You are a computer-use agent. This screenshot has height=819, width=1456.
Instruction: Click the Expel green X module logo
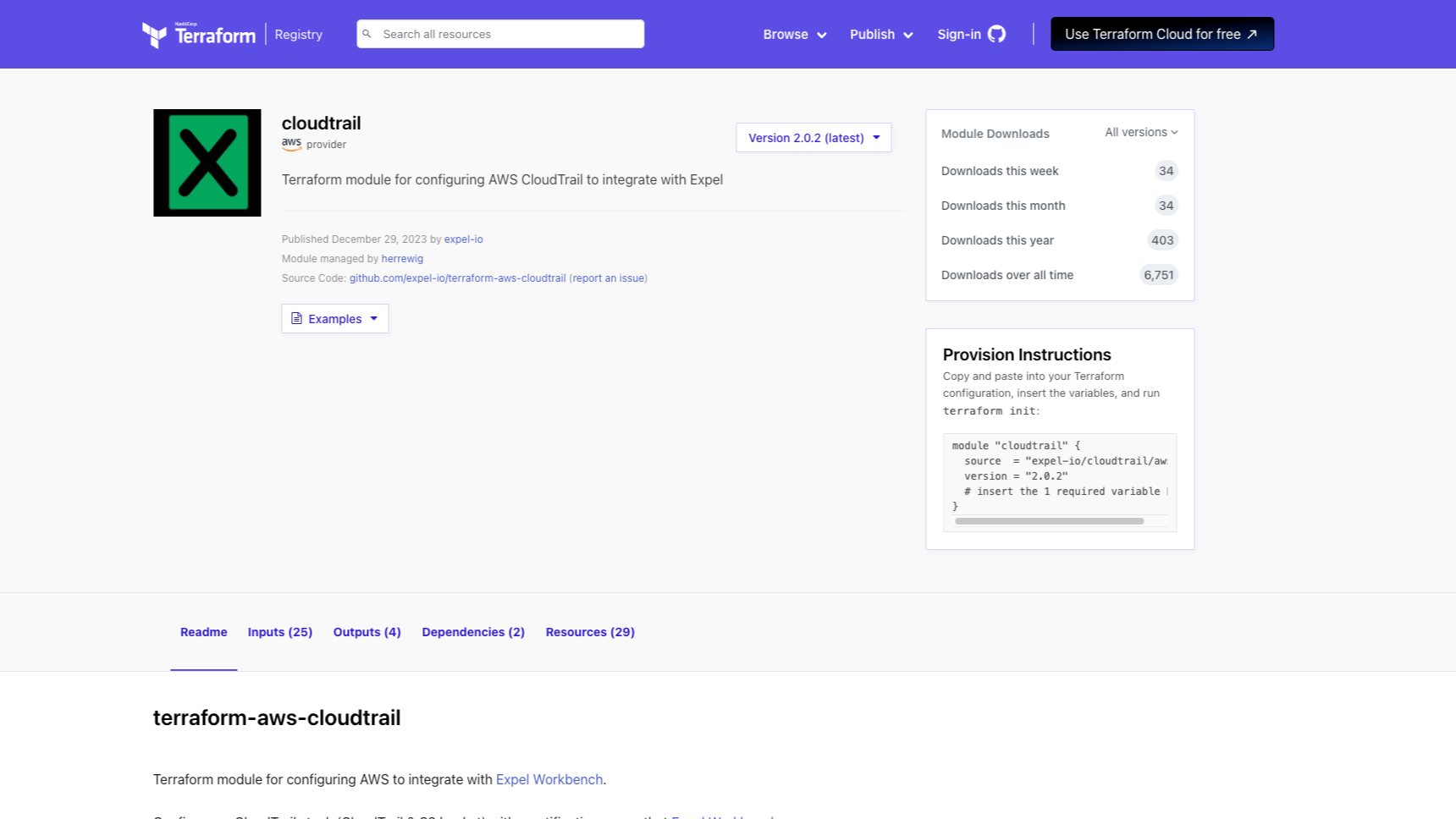click(207, 162)
